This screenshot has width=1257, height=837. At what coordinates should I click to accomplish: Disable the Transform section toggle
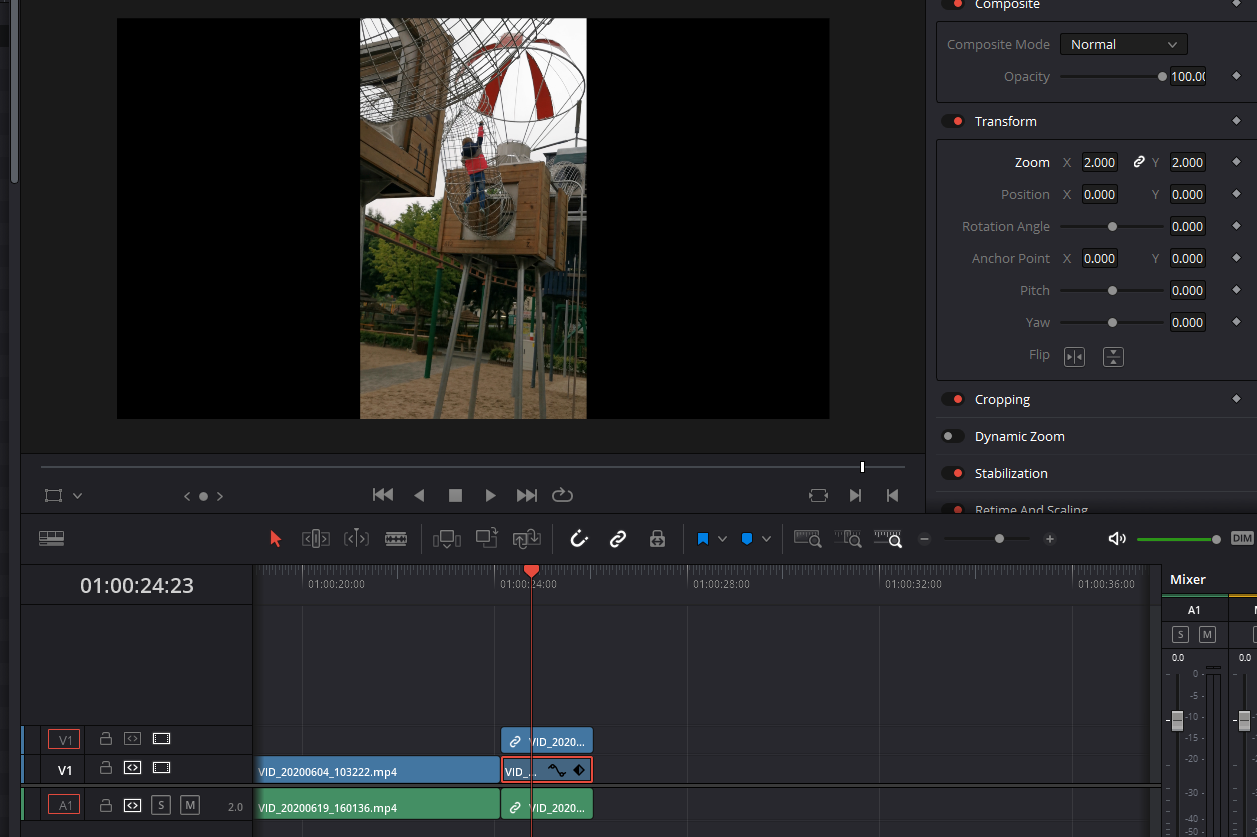tap(953, 121)
